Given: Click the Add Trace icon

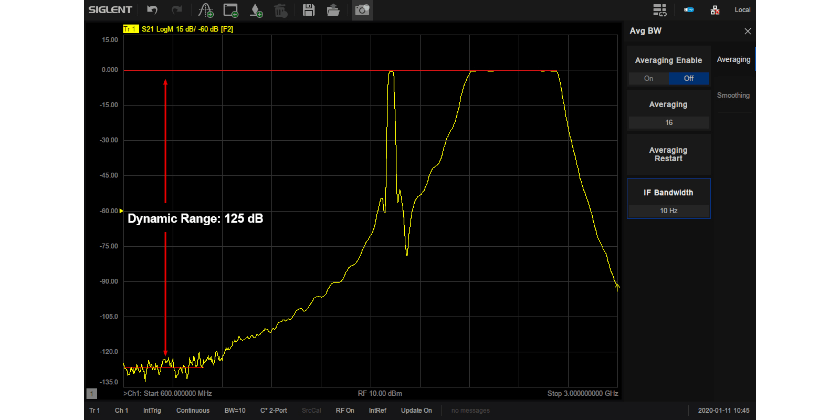Looking at the screenshot, I should [x=205, y=10].
